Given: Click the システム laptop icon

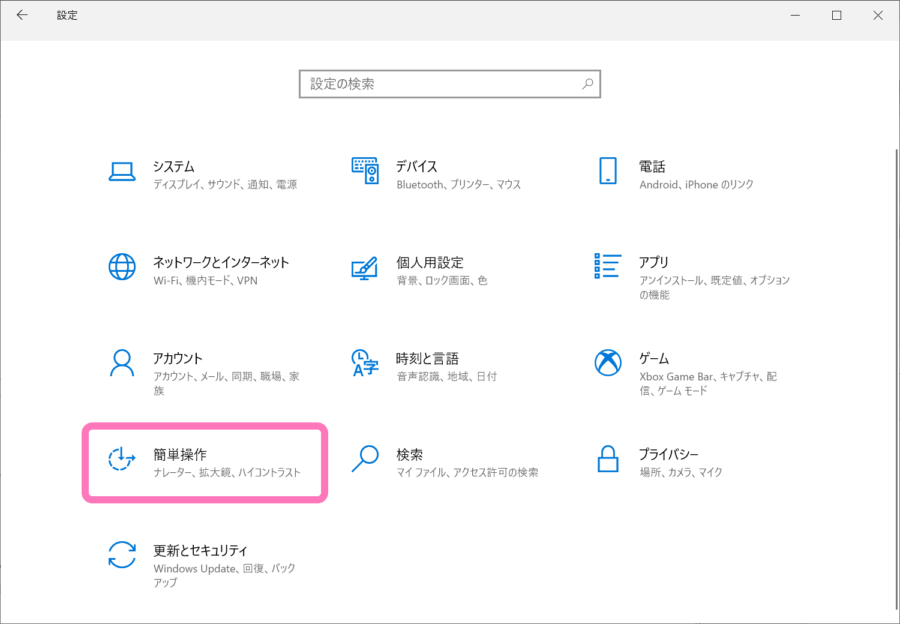Looking at the screenshot, I should click(121, 172).
